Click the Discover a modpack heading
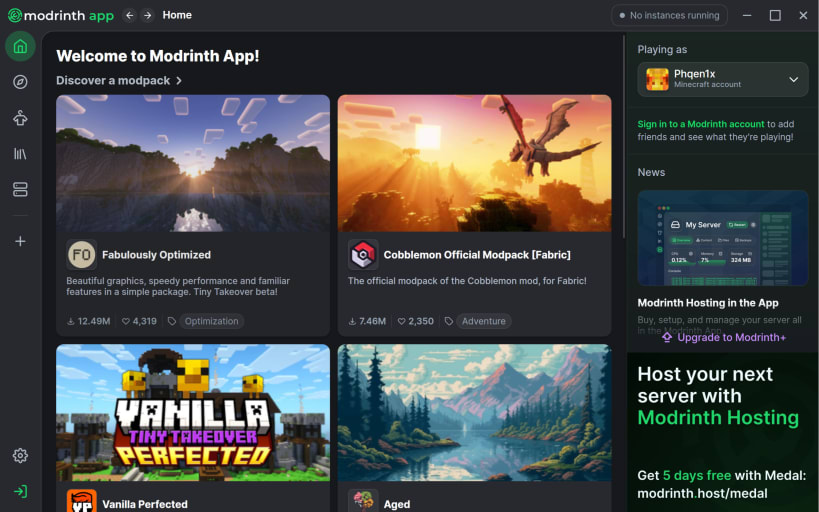The width and height of the screenshot is (819, 512). click(113, 80)
